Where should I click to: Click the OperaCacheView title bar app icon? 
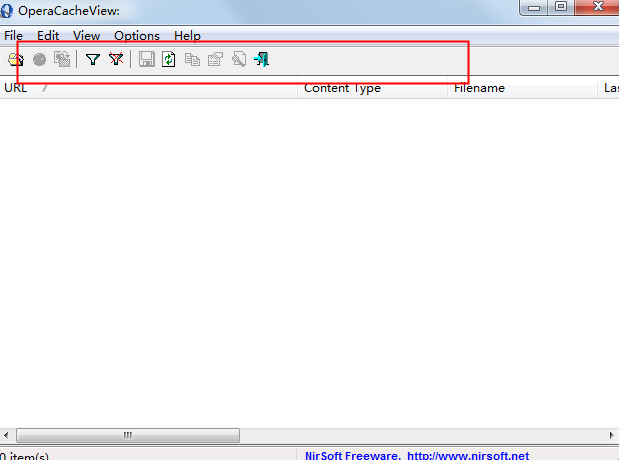[x=6, y=11]
